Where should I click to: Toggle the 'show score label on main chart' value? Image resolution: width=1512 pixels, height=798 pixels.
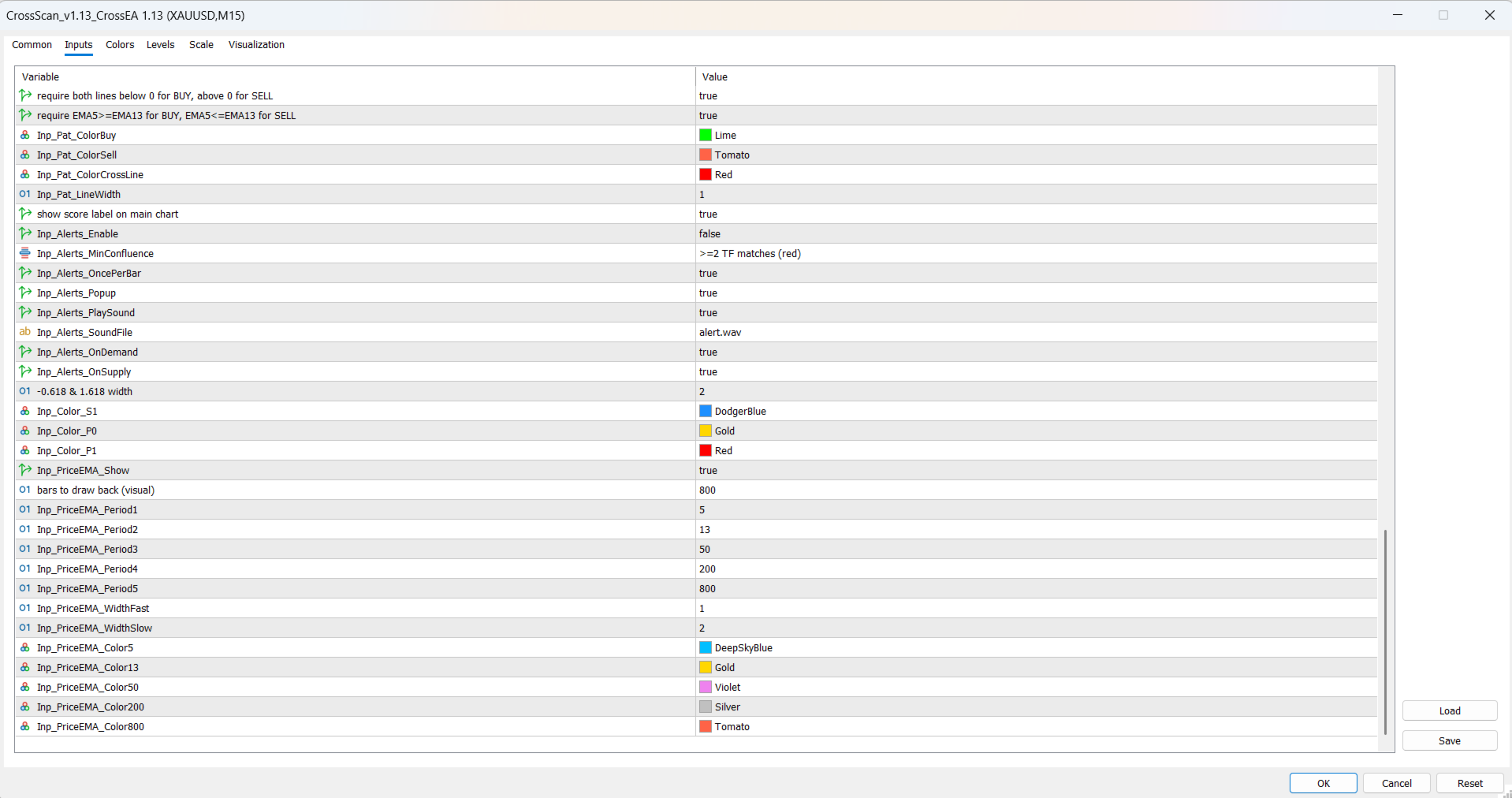(x=1036, y=214)
